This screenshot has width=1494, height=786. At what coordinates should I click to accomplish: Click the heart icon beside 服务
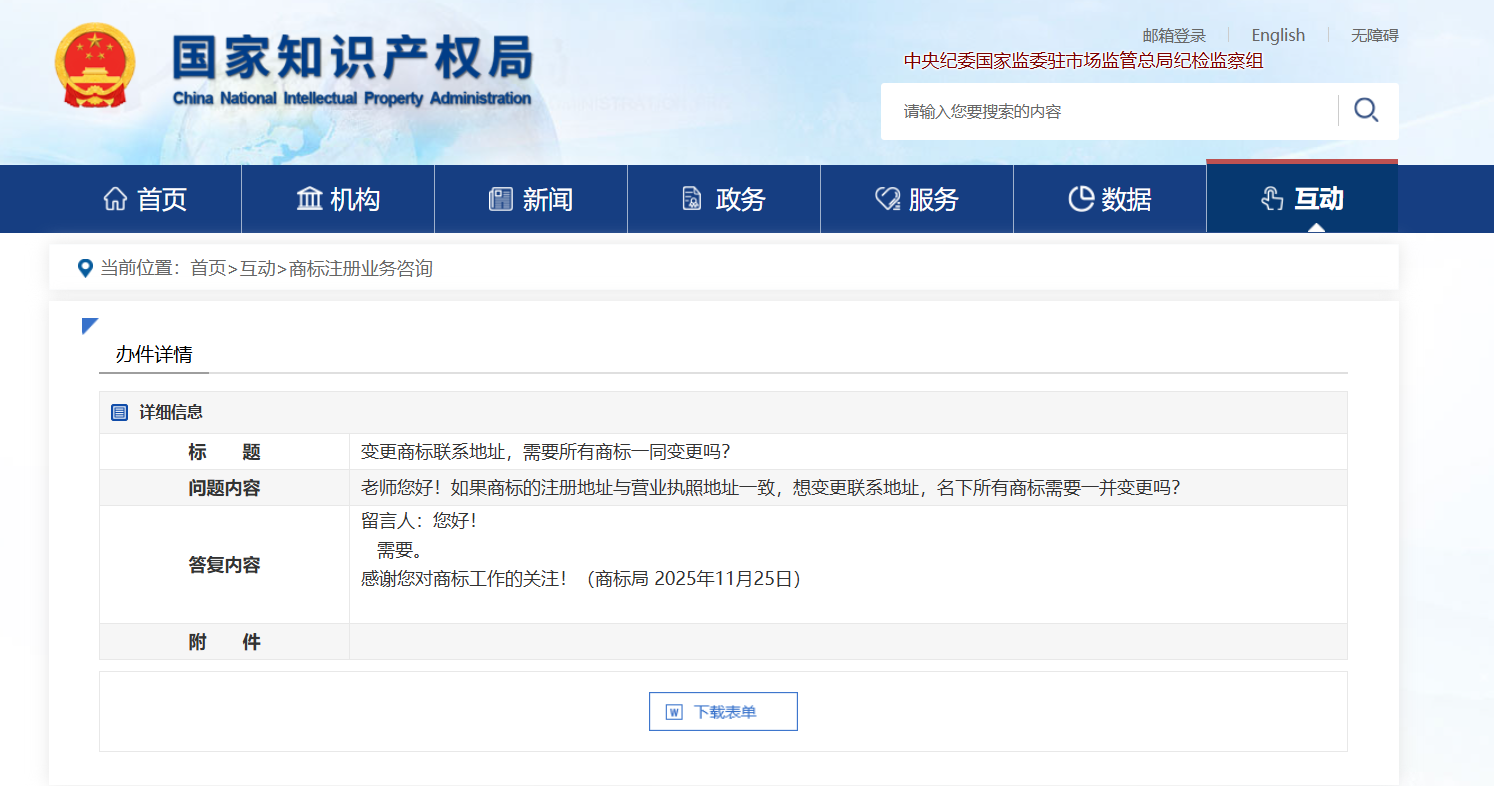coord(887,199)
